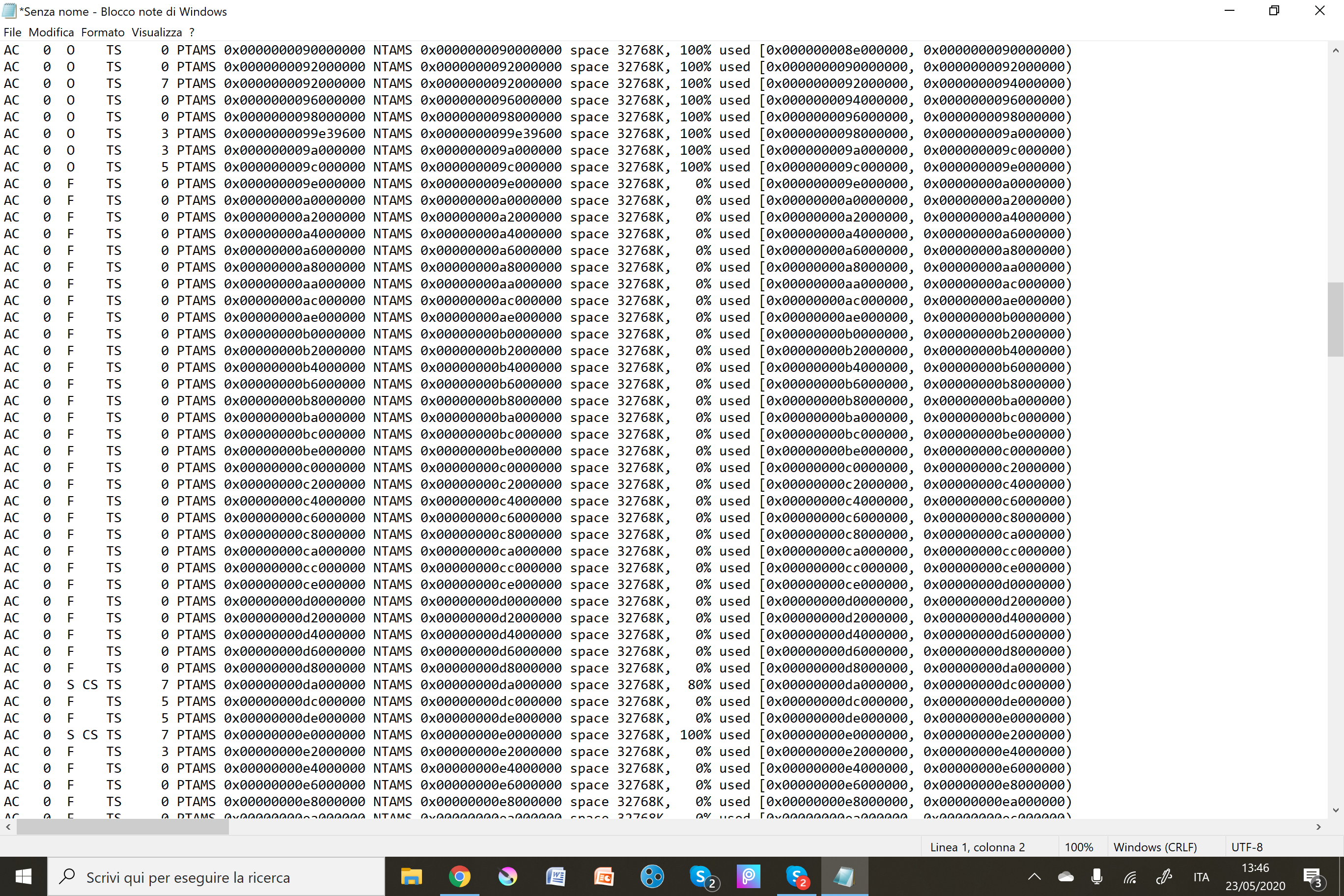Screen dimensions: 1344x896
Task: Click the vertical scrollbar down arrow
Action: (1336, 810)
